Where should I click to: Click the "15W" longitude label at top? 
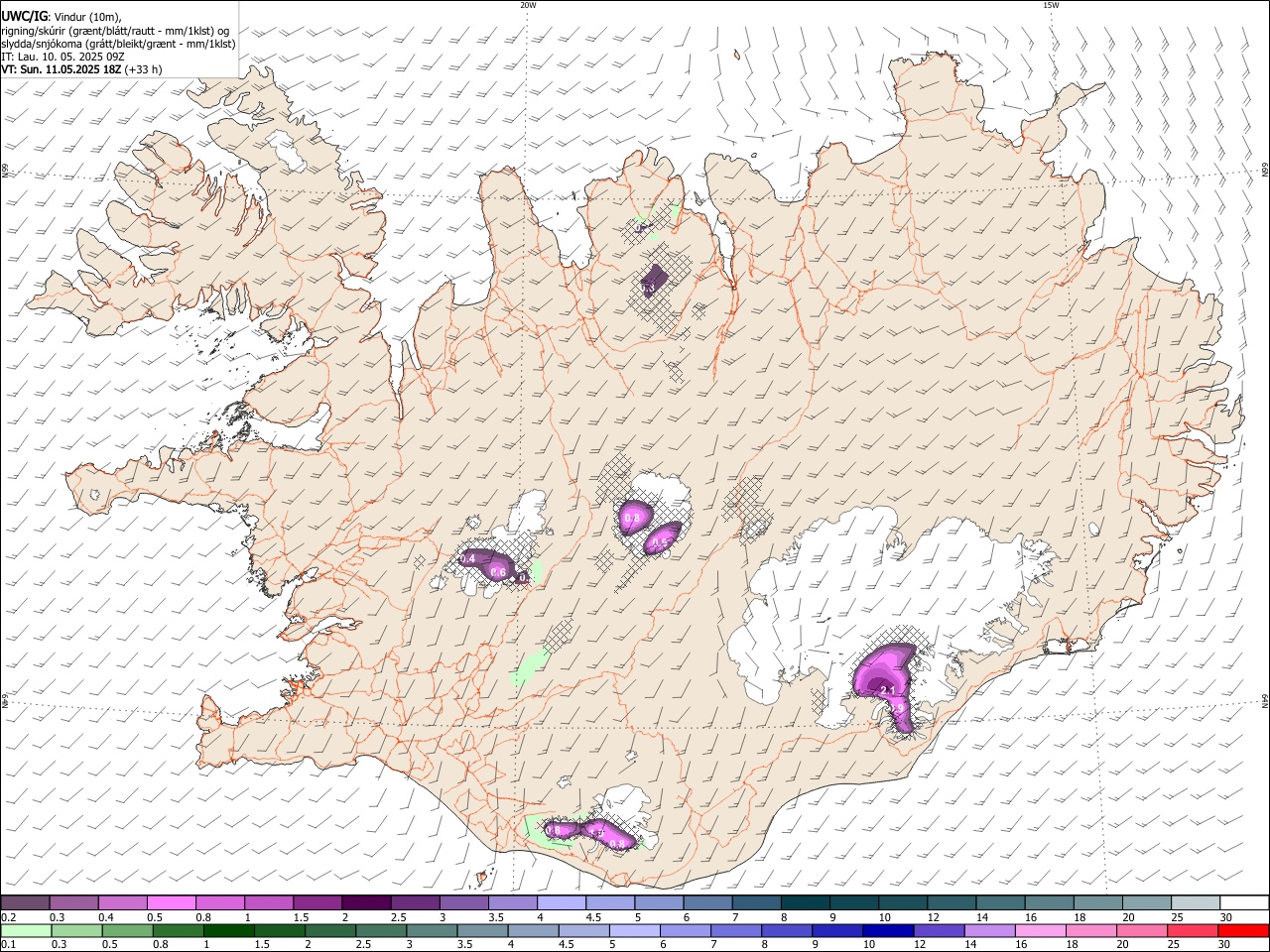(1050, 5)
